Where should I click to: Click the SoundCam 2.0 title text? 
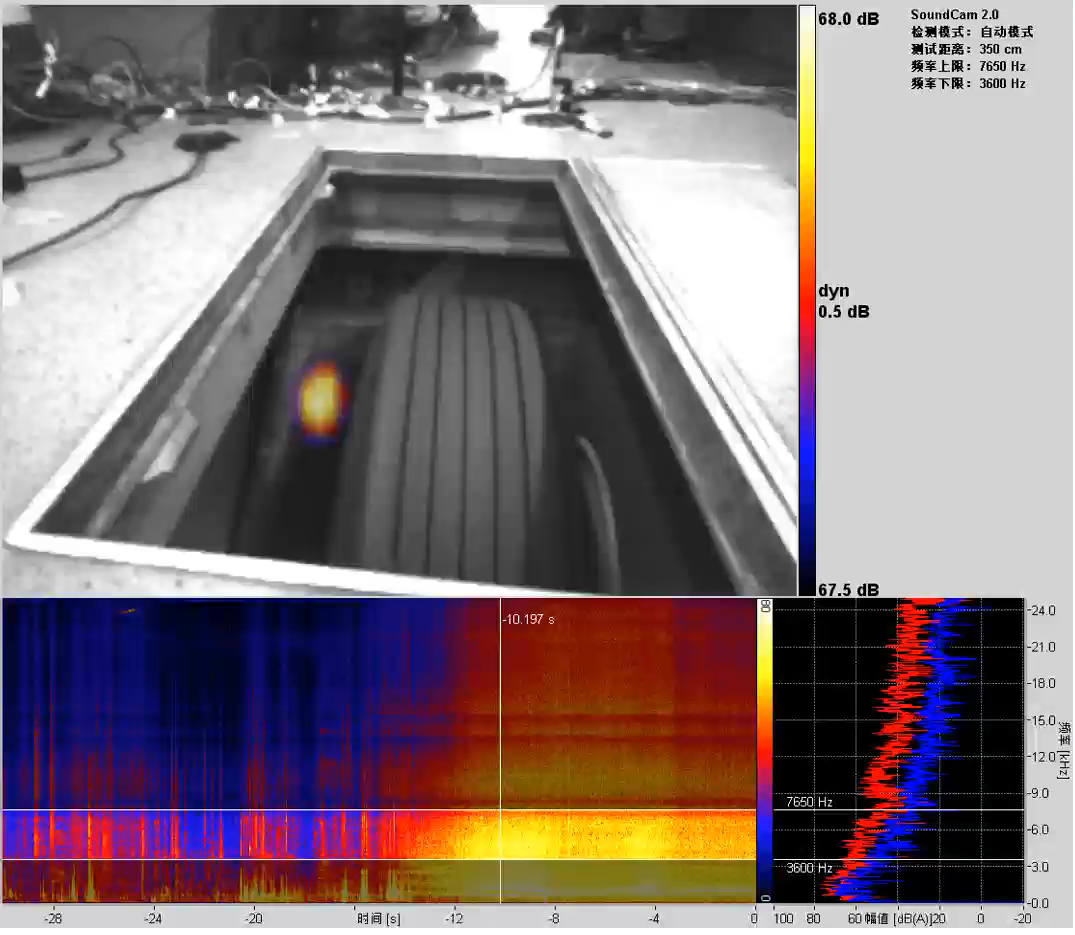click(955, 15)
